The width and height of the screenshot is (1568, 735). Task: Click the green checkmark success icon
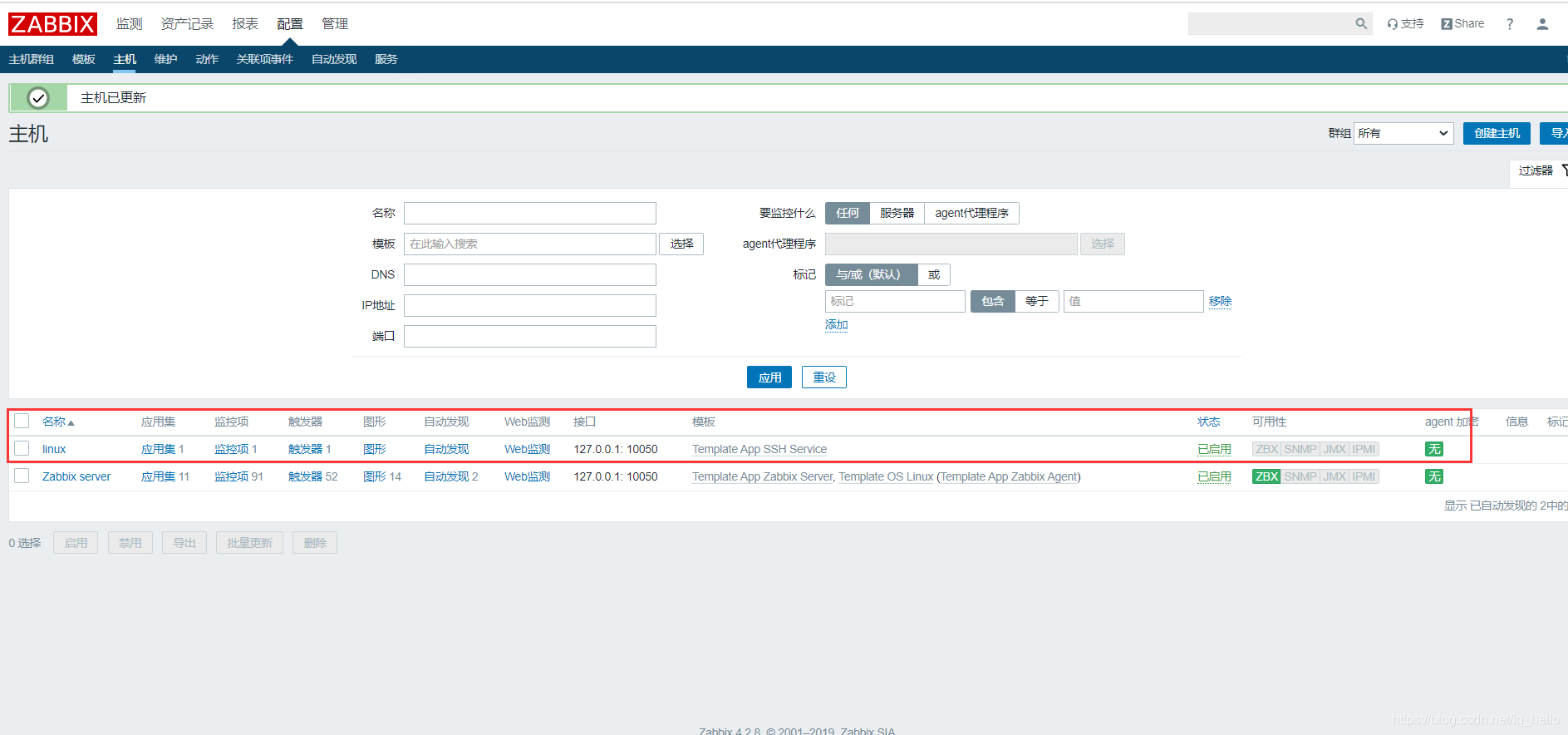[38, 98]
